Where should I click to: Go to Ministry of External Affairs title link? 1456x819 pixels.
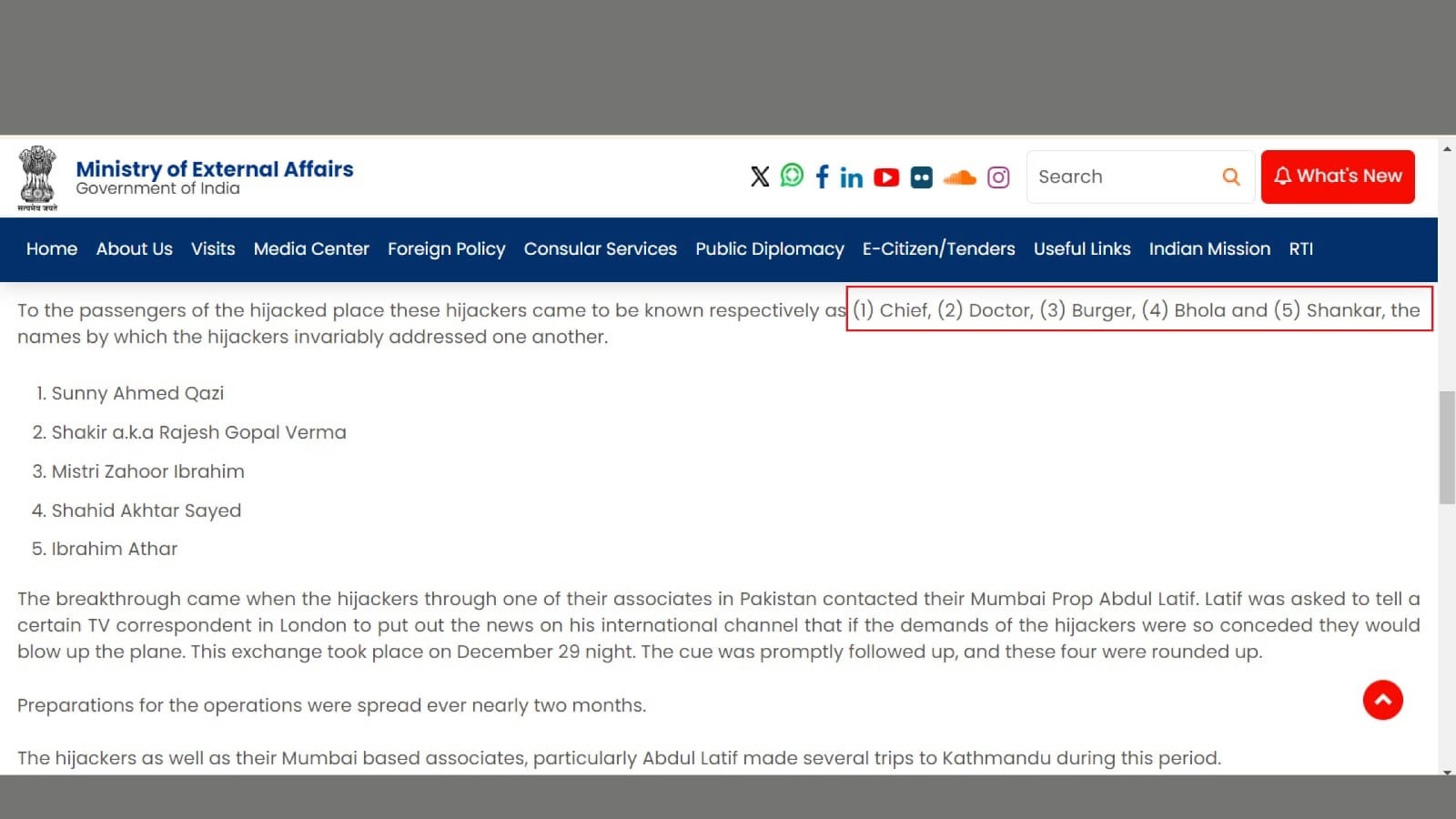215,169
